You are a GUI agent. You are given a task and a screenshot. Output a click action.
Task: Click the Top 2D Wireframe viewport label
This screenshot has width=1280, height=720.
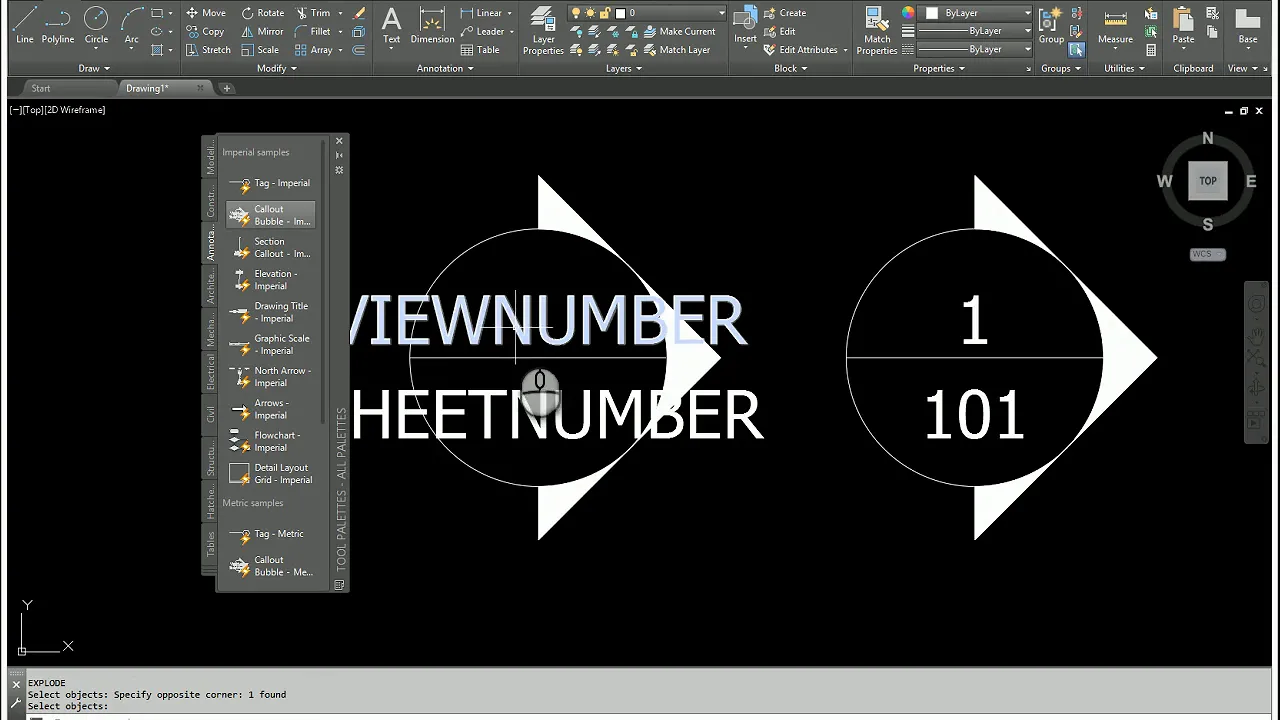click(x=57, y=110)
